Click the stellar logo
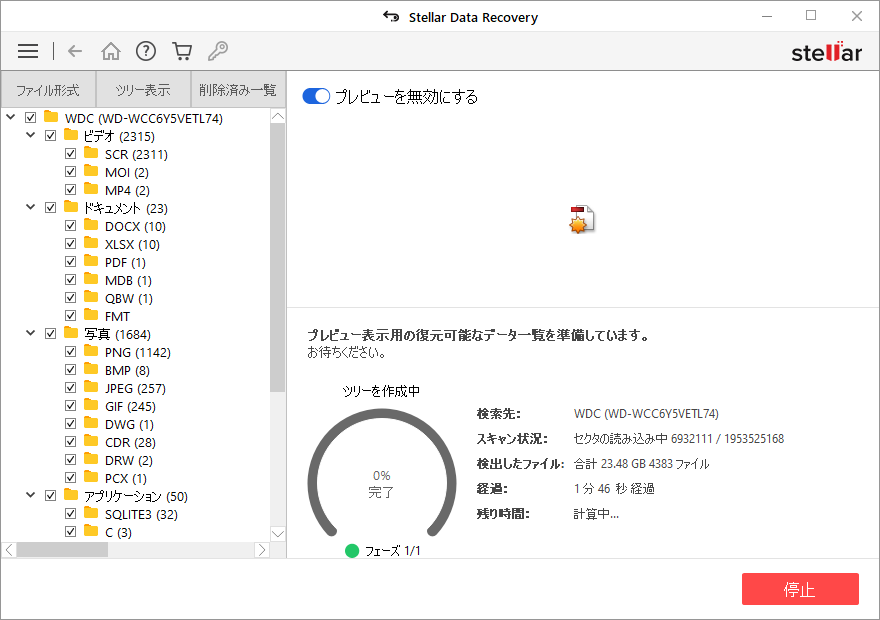 point(826,52)
